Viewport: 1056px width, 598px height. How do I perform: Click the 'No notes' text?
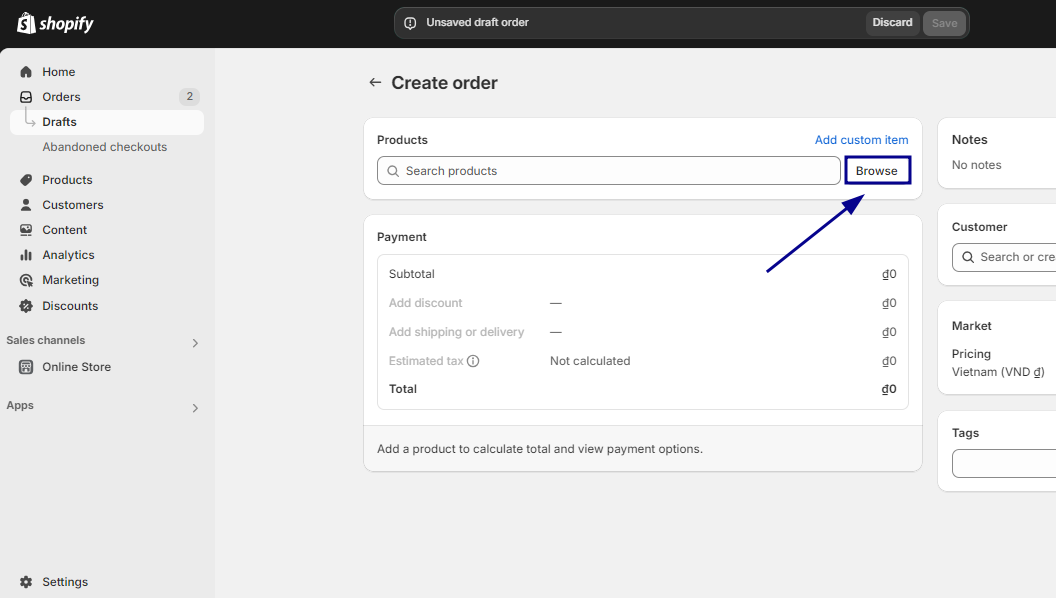point(977,165)
